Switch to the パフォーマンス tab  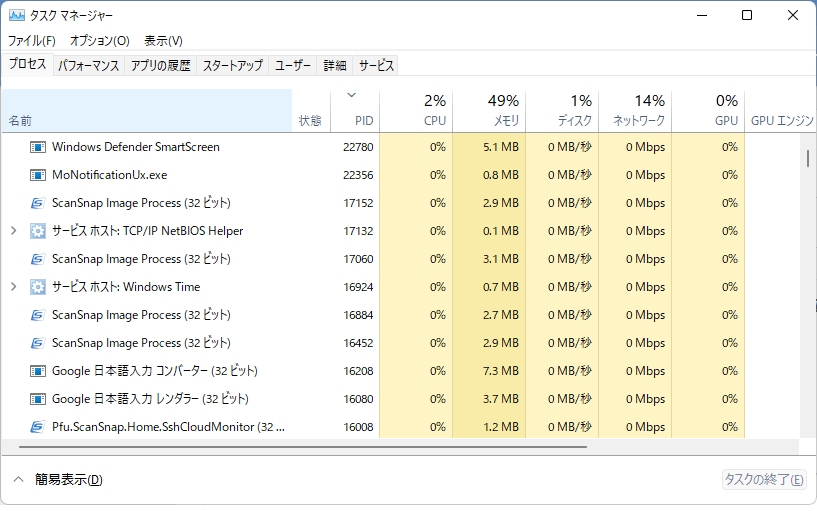[89, 66]
